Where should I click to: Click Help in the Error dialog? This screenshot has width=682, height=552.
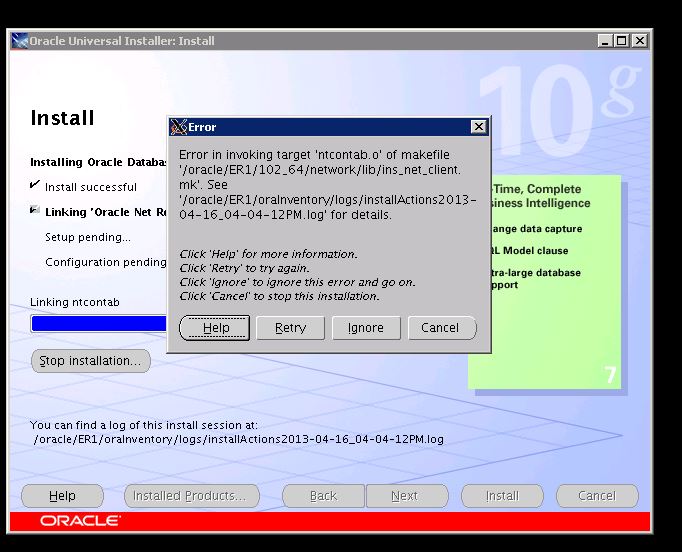pyautogui.click(x=214, y=328)
